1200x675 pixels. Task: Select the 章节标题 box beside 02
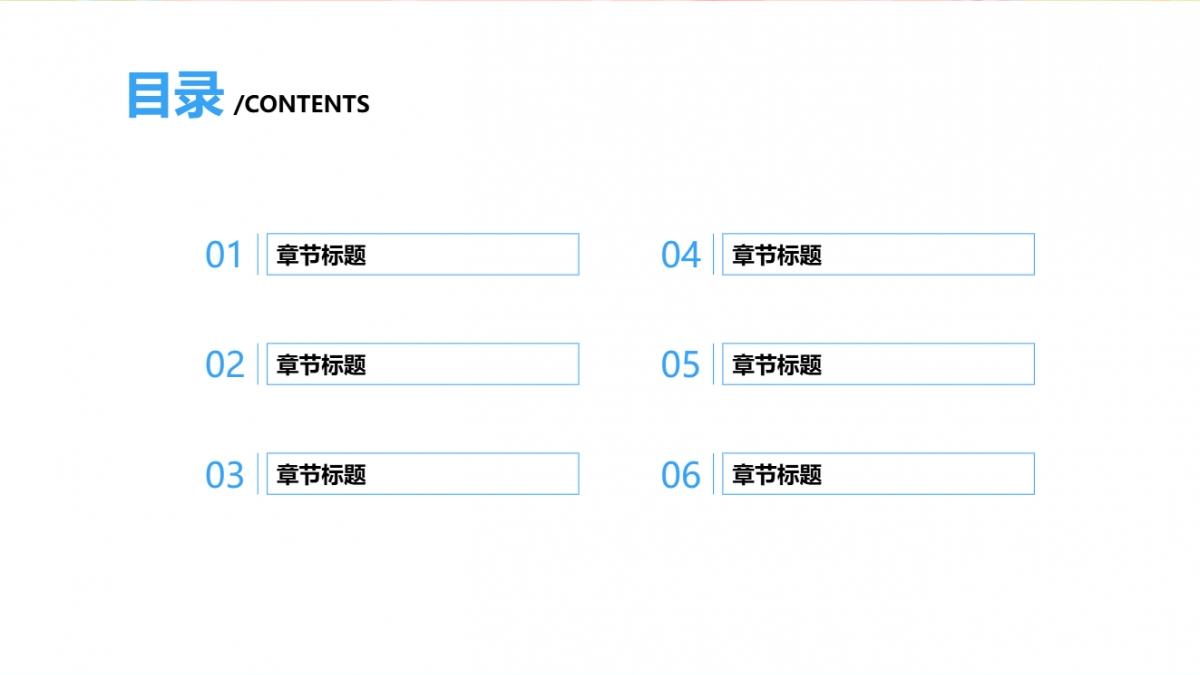point(422,365)
